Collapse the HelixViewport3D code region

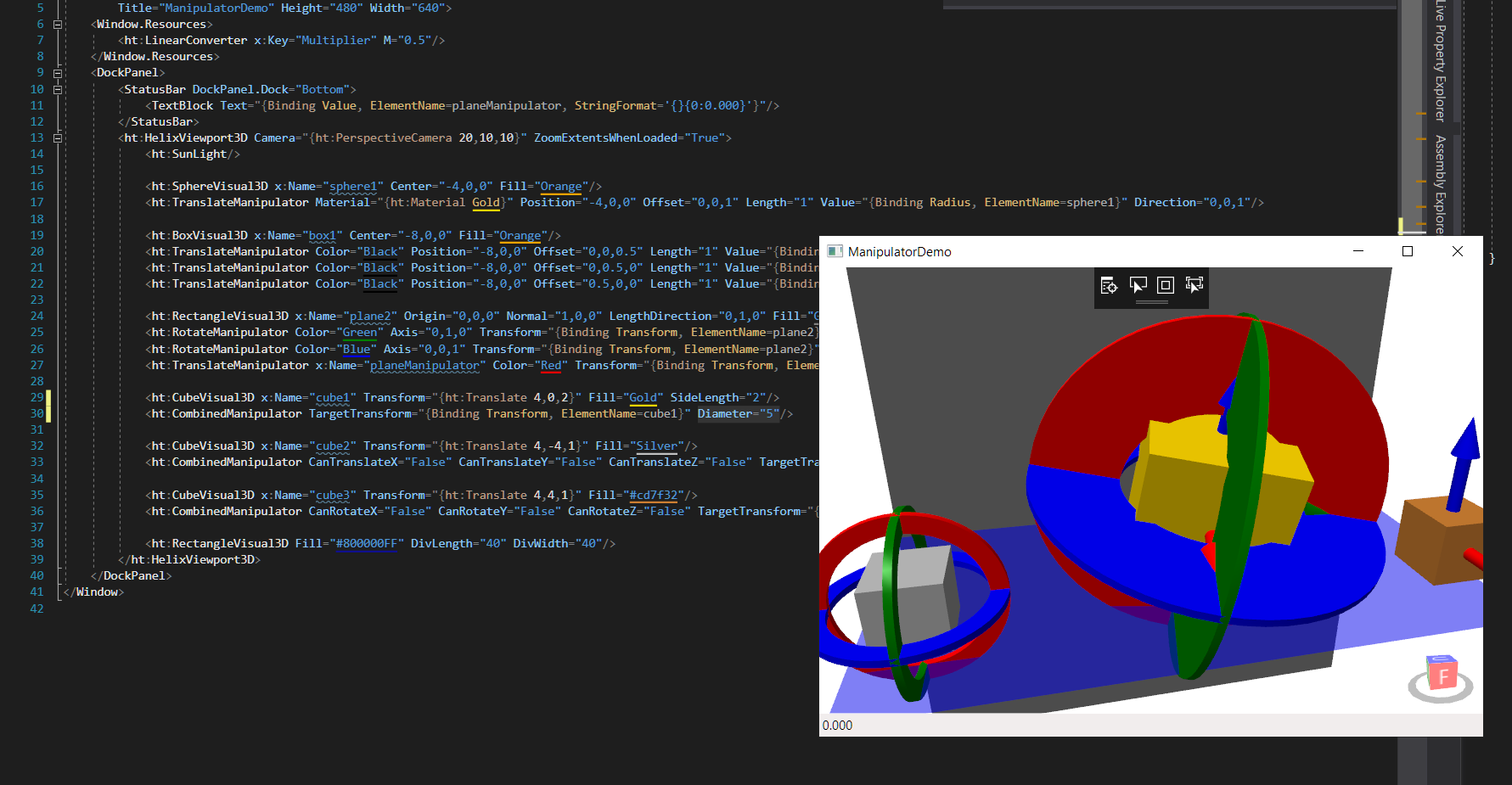pyautogui.click(x=58, y=137)
